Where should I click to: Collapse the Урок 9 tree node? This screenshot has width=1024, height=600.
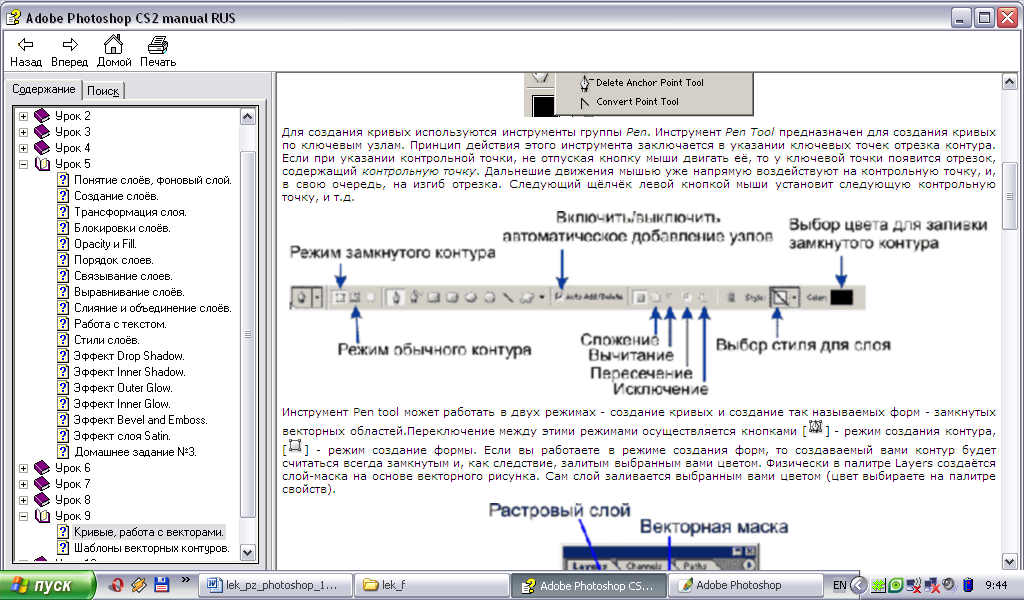(24, 516)
